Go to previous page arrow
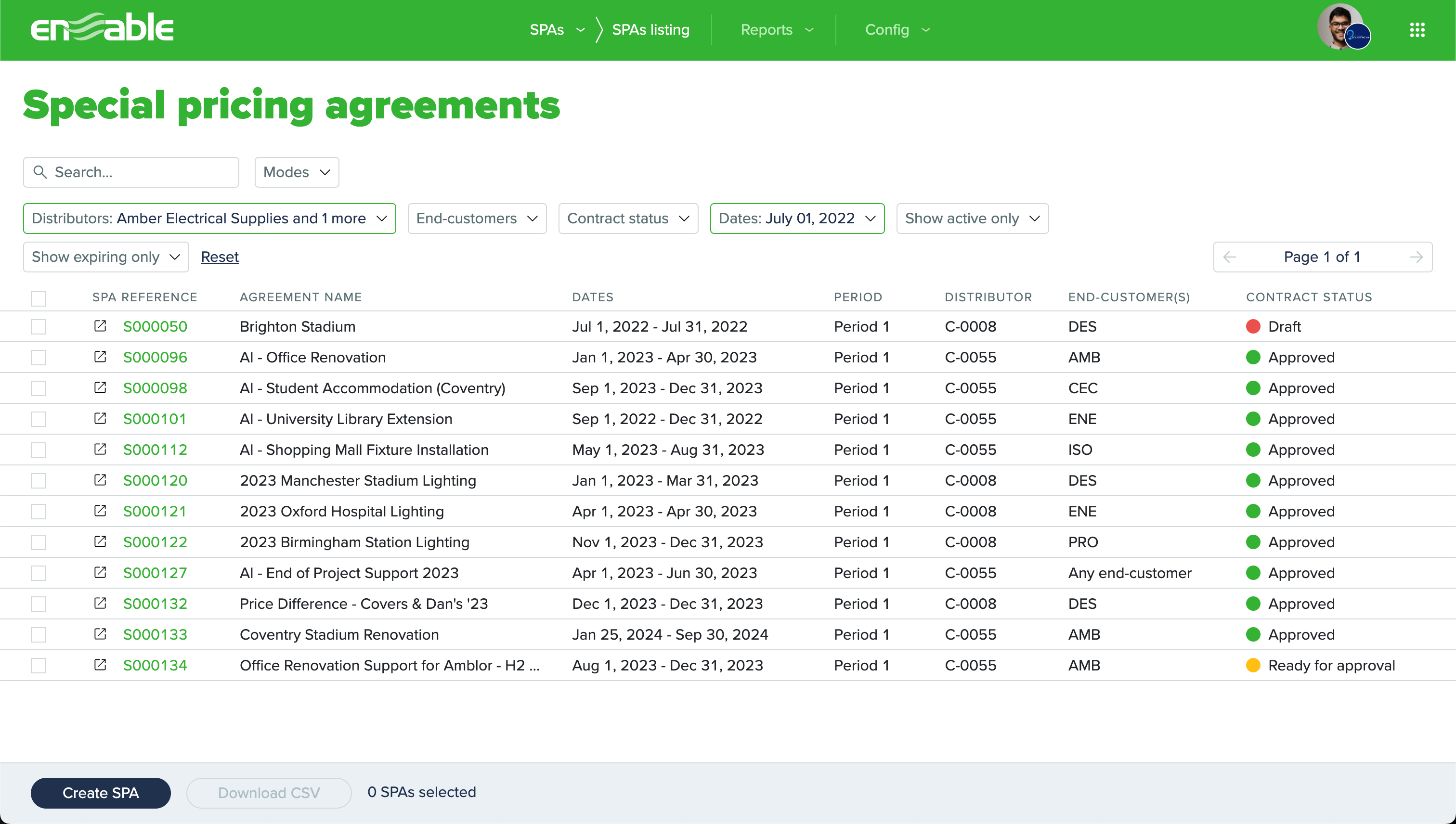The image size is (1456, 824). pyautogui.click(x=1230, y=257)
